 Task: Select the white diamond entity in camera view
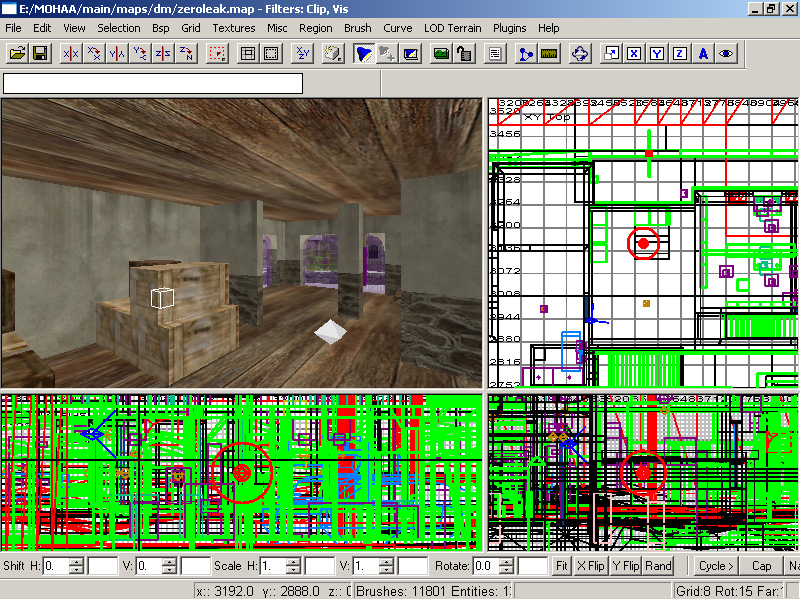click(330, 332)
